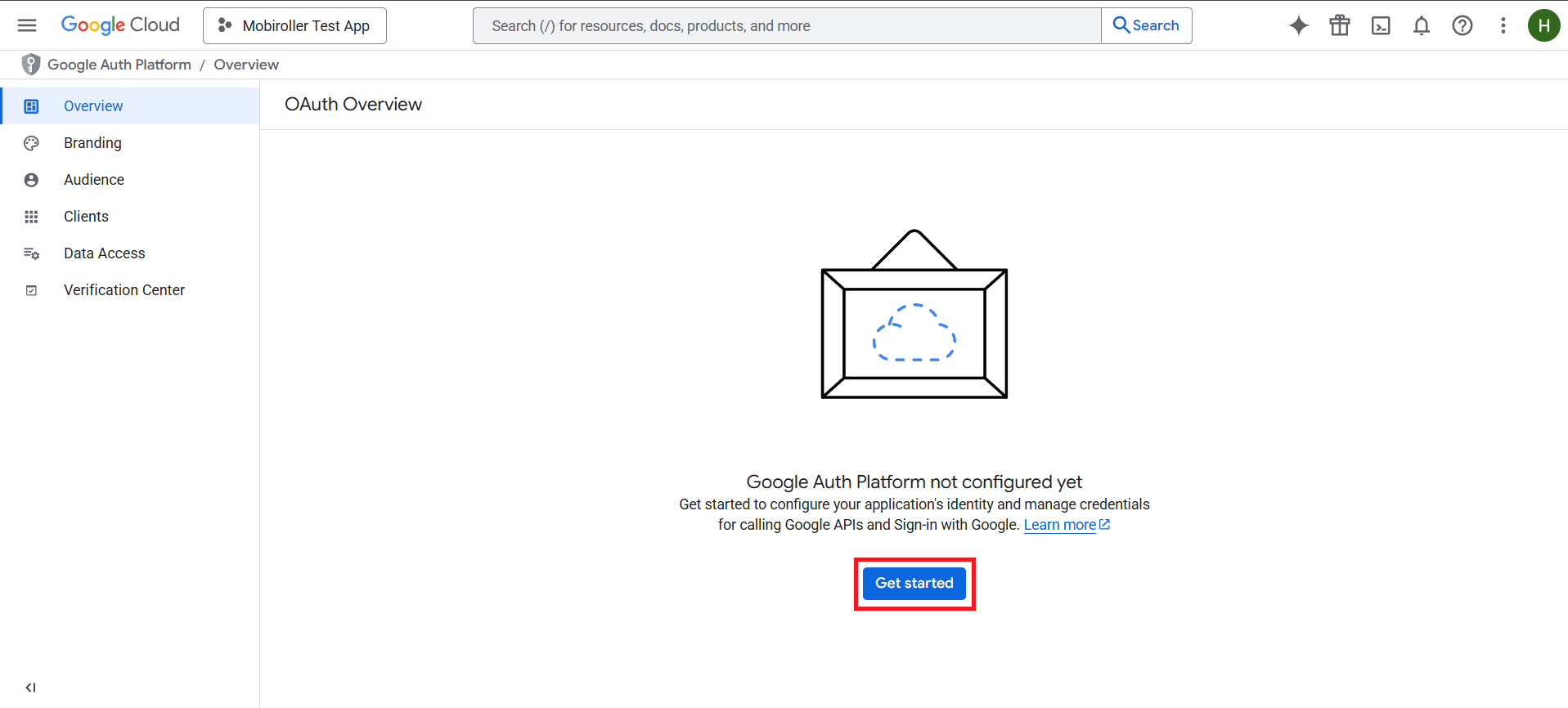Open the Data Access sidebar item

pos(130,253)
